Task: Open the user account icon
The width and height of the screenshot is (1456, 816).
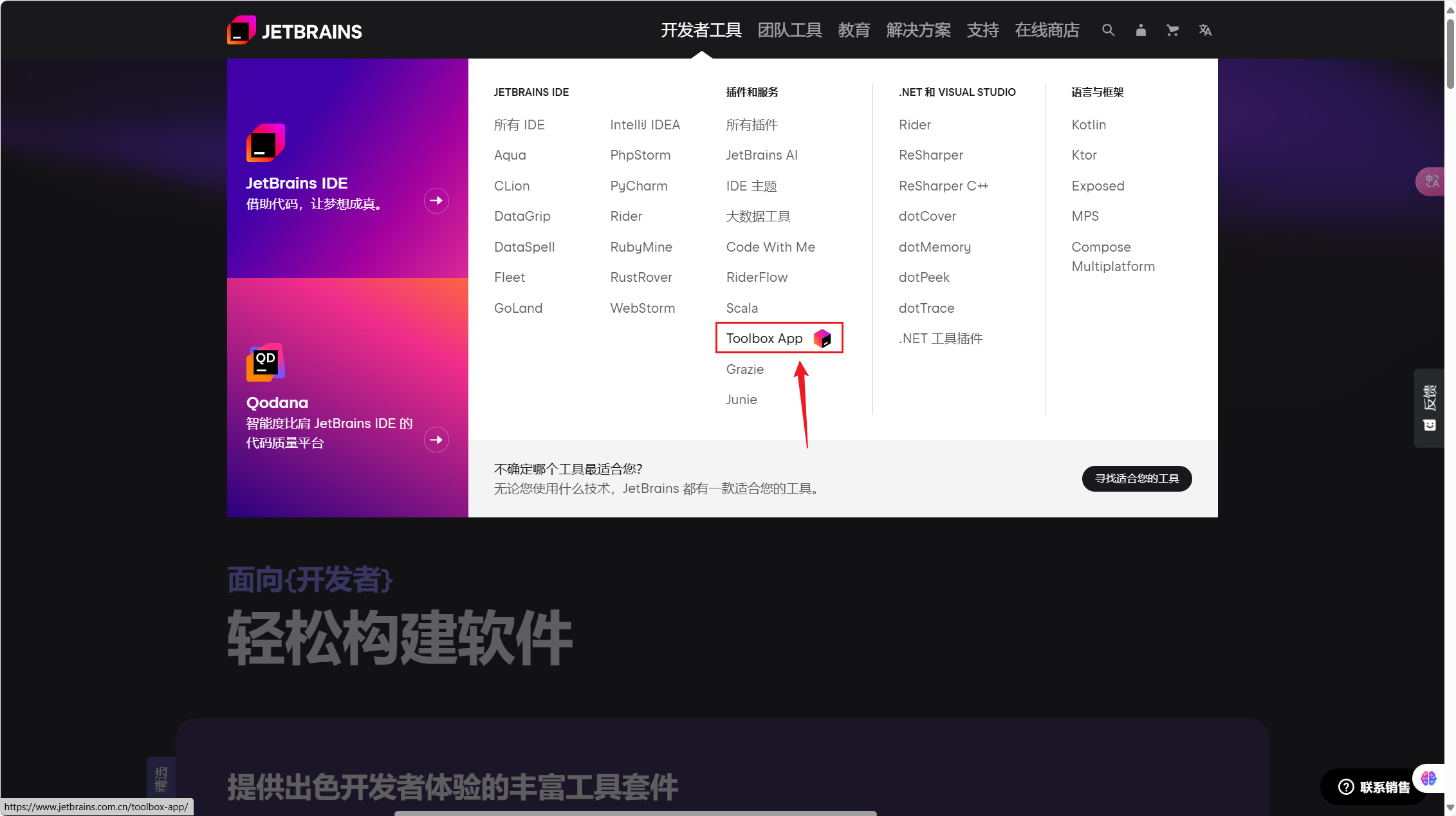Action: tap(1141, 30)
